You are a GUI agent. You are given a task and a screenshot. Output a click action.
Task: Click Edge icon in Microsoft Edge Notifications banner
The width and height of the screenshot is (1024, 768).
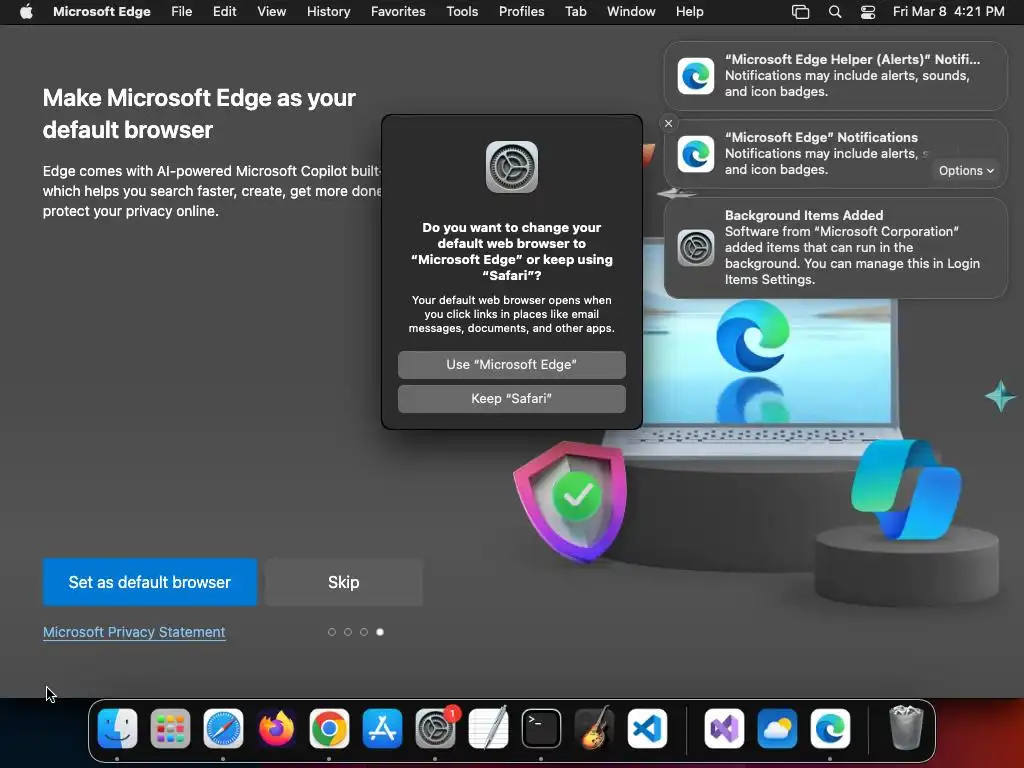point(696,154)
